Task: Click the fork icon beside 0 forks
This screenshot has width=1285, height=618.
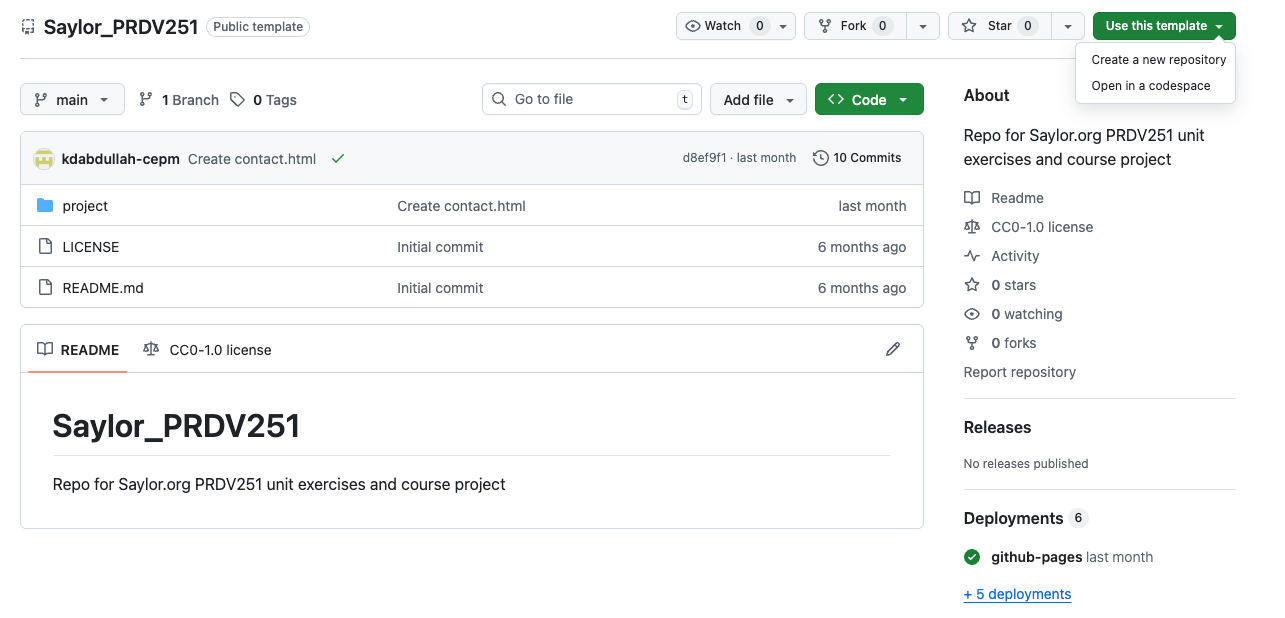Action: (972, 343)
